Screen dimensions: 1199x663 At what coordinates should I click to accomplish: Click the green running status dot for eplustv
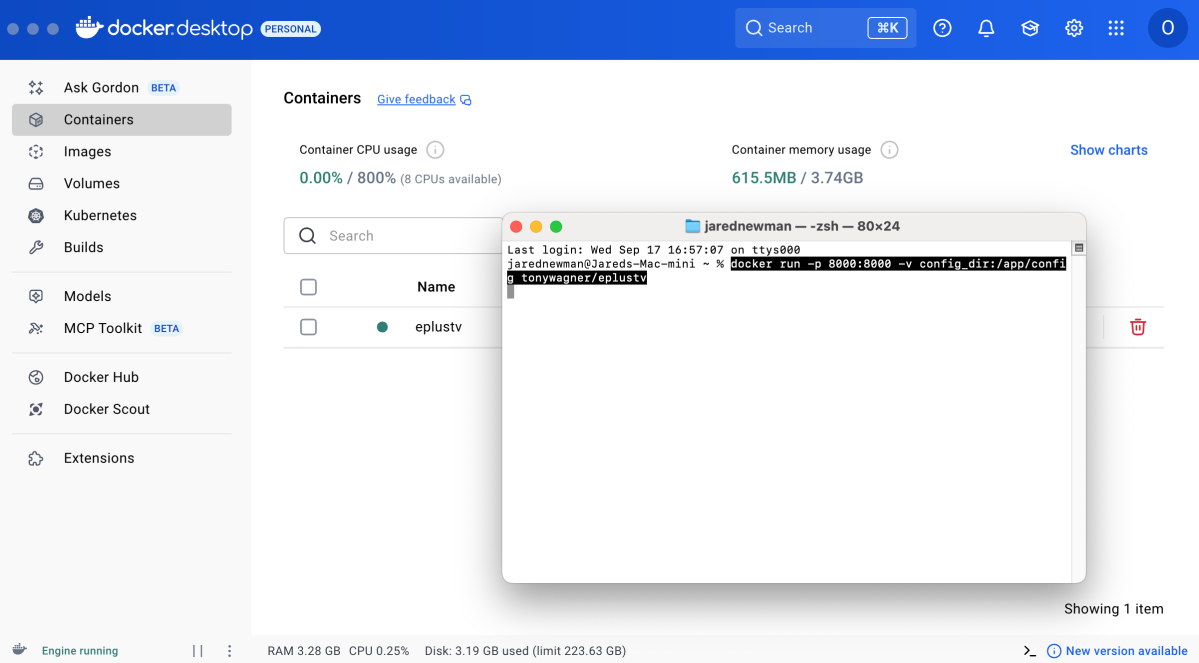pyautogui.click(x=382, y=327)
